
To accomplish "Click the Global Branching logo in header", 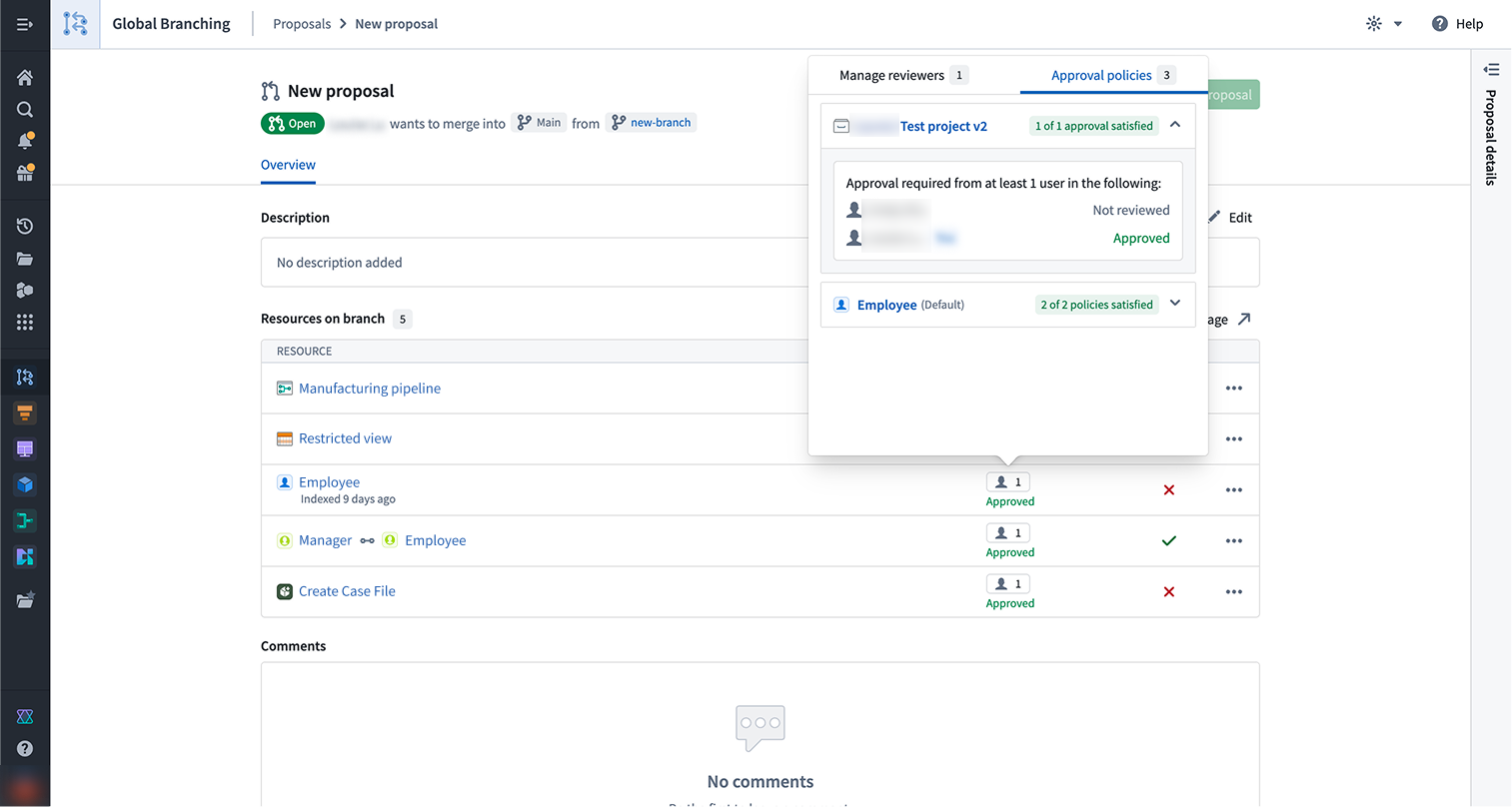I will [x=76, y=24].
